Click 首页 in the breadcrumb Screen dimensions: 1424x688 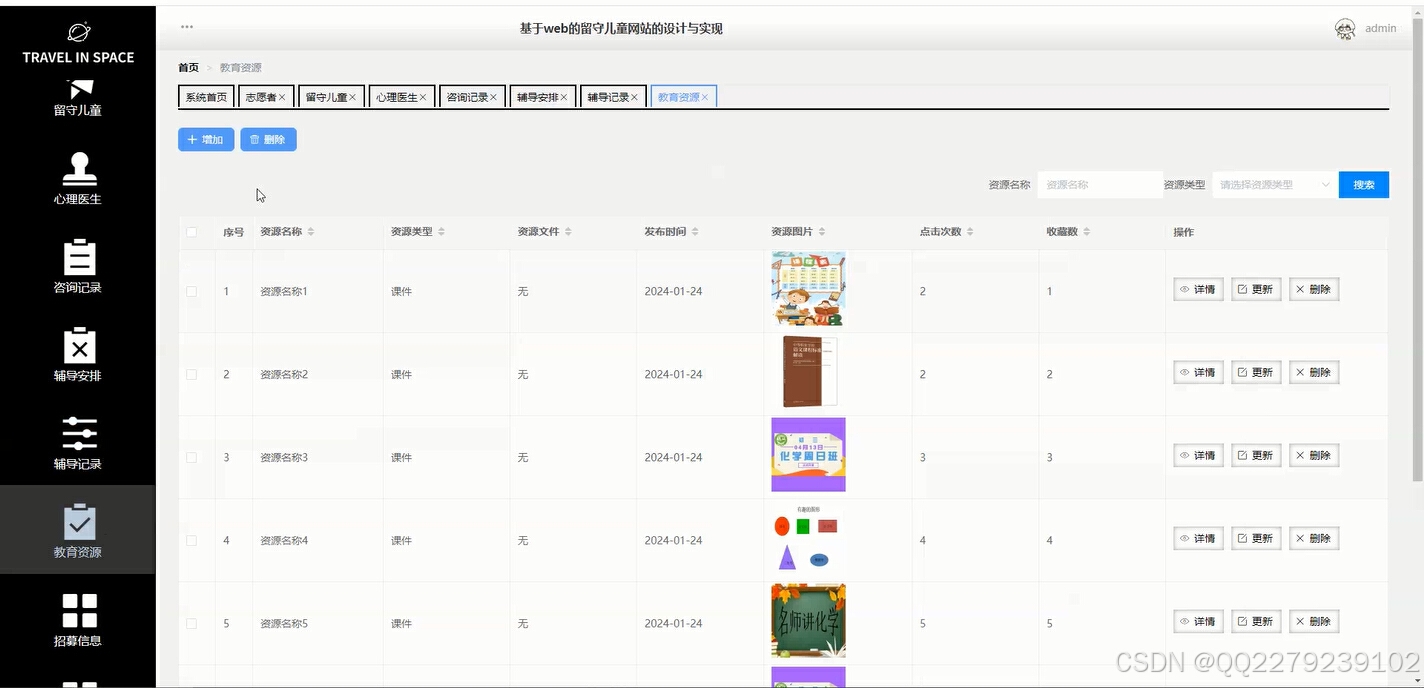pos(188,68)
